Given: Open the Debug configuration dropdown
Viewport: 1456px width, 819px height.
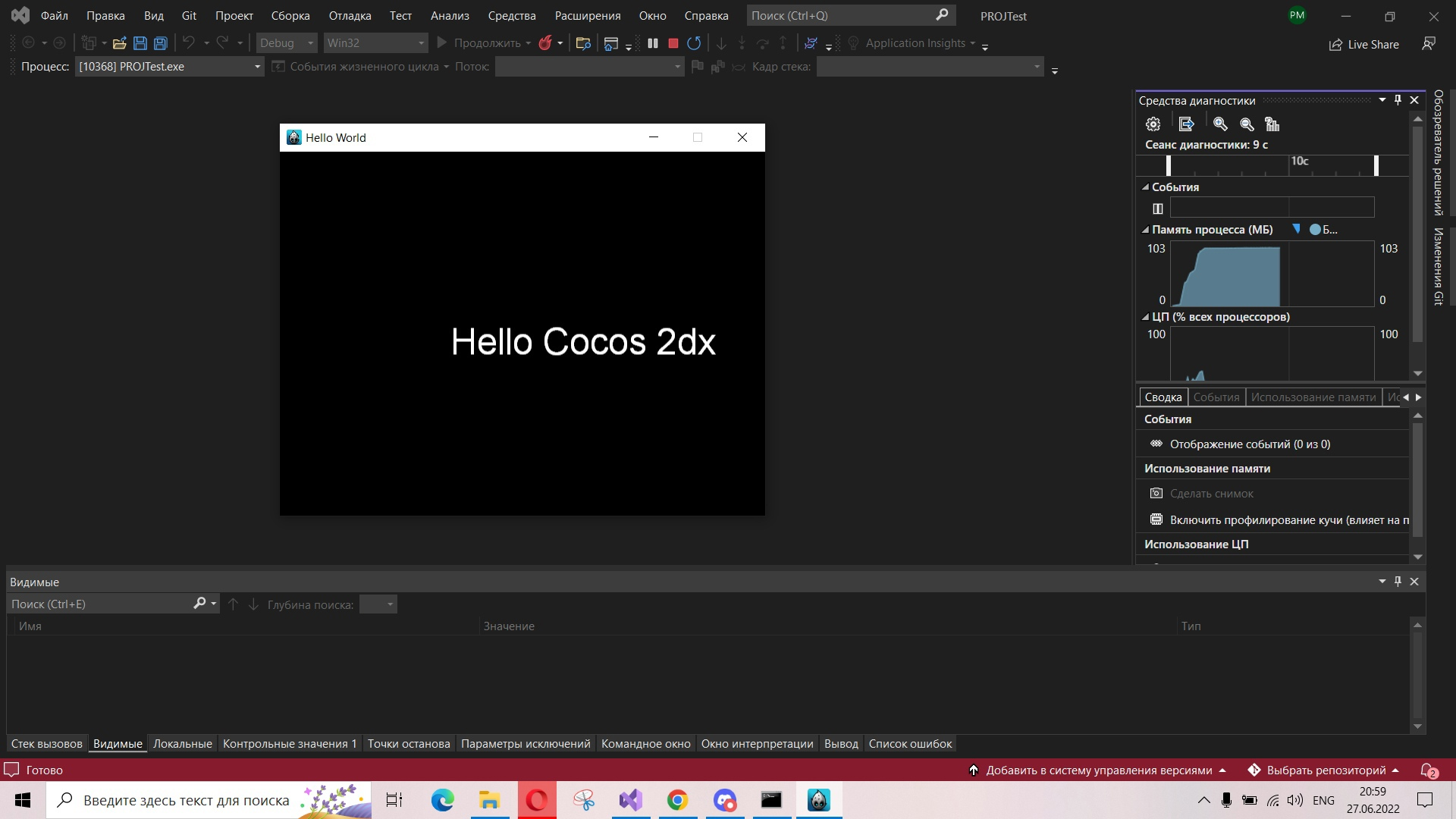Looking at the screenshot, I should [287, 43].
